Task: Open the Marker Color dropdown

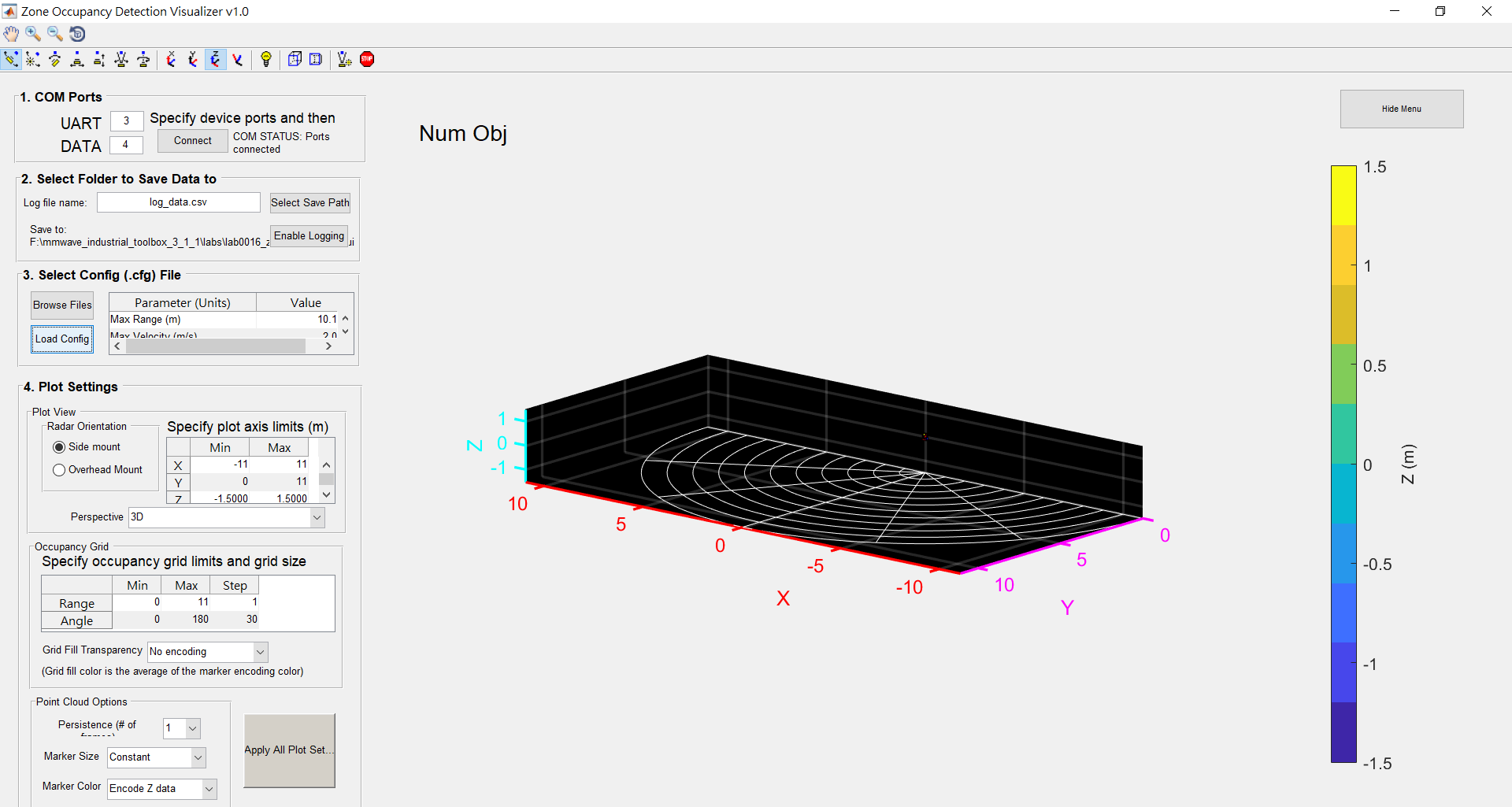Action: pos(209,789)
